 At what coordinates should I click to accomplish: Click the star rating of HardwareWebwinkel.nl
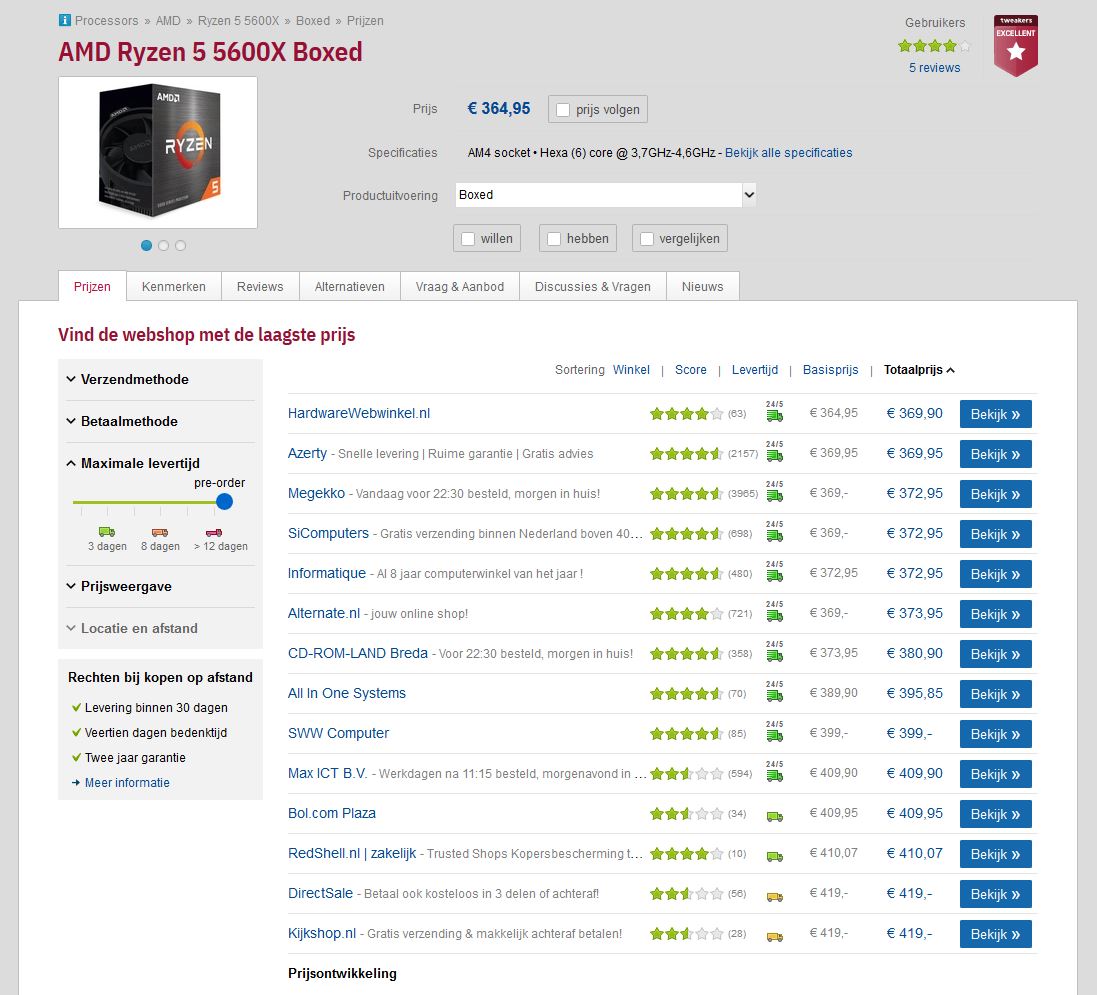coord(686,414)
